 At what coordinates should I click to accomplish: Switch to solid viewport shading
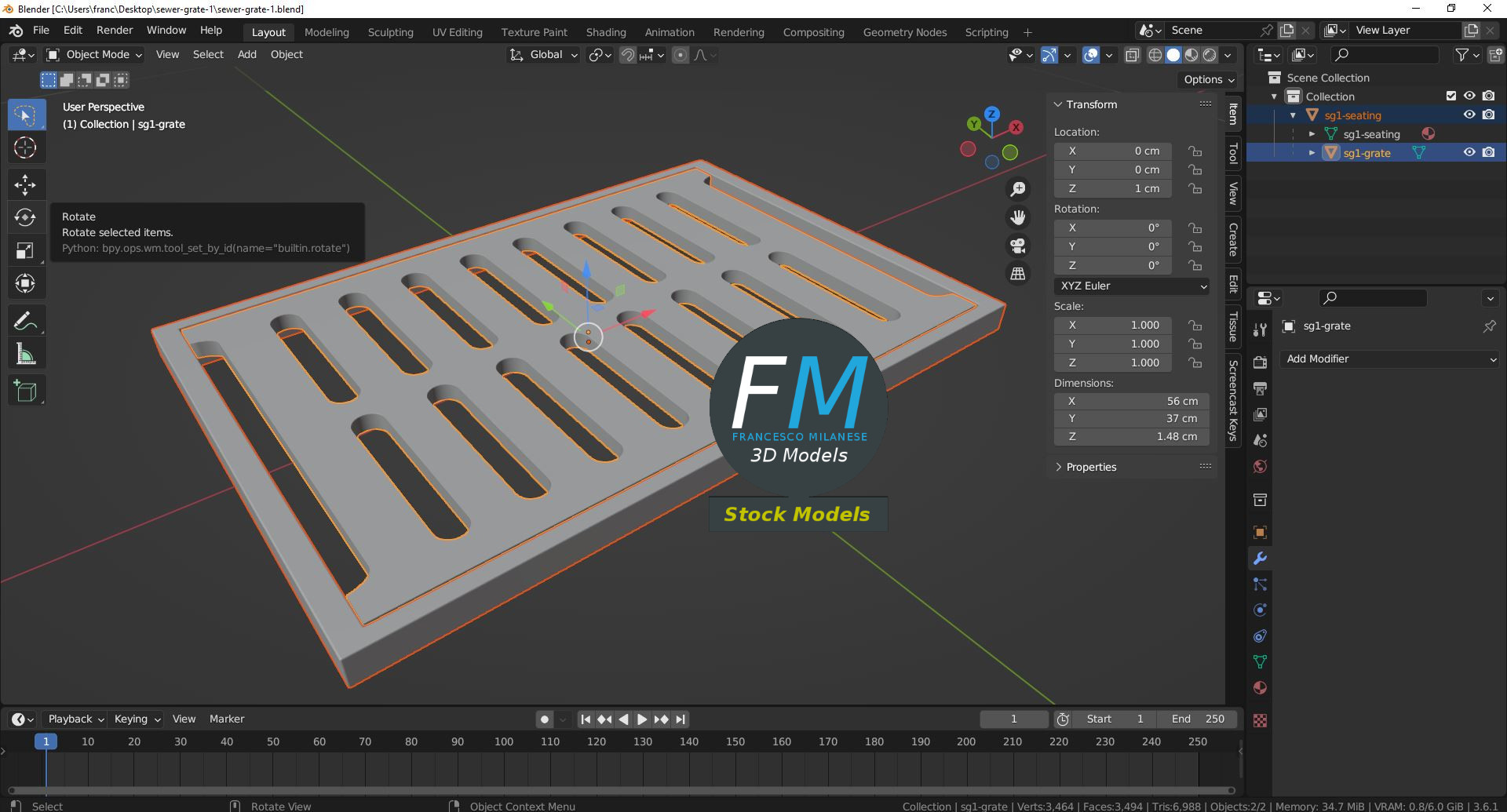[1173, 55]
